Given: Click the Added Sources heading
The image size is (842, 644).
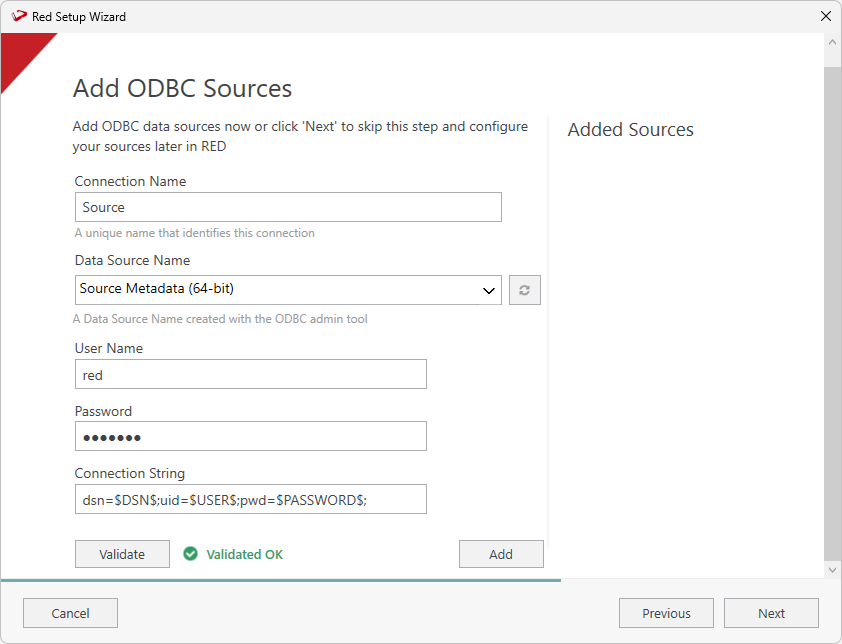Looking at the screenshot, I should [630, 130].
